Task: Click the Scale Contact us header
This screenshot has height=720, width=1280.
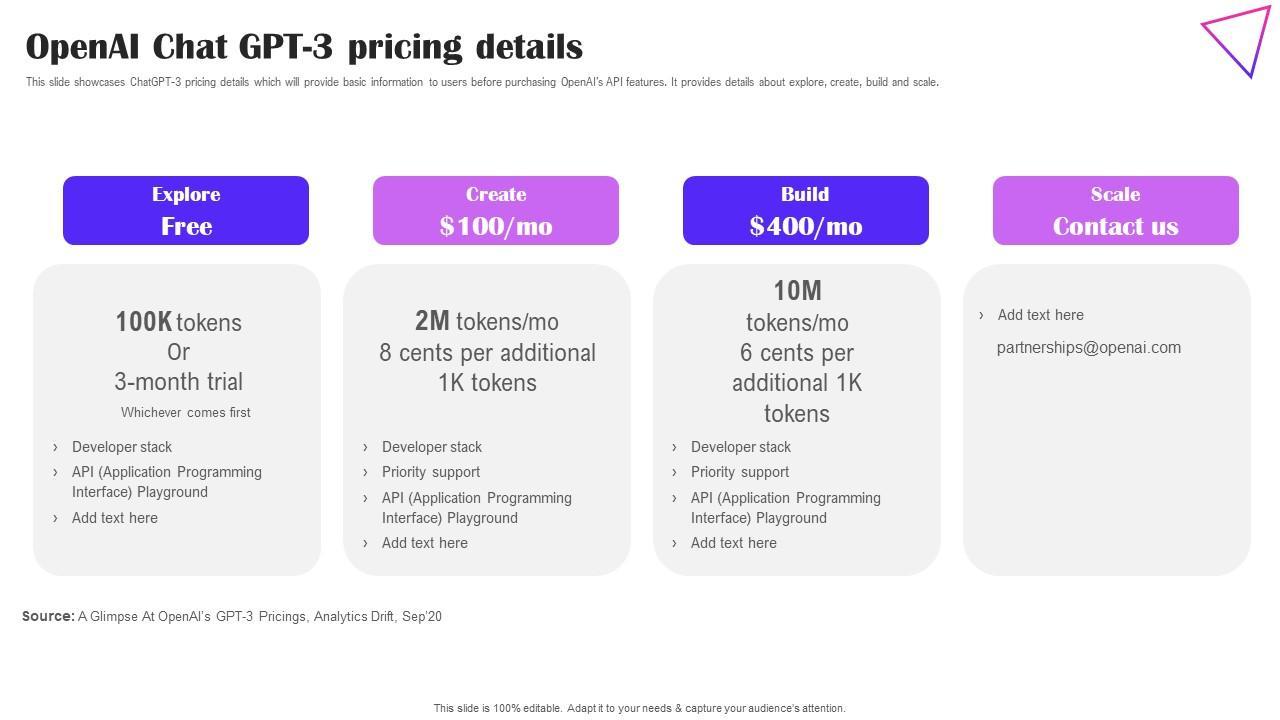Action: [x=1116, y=211]
